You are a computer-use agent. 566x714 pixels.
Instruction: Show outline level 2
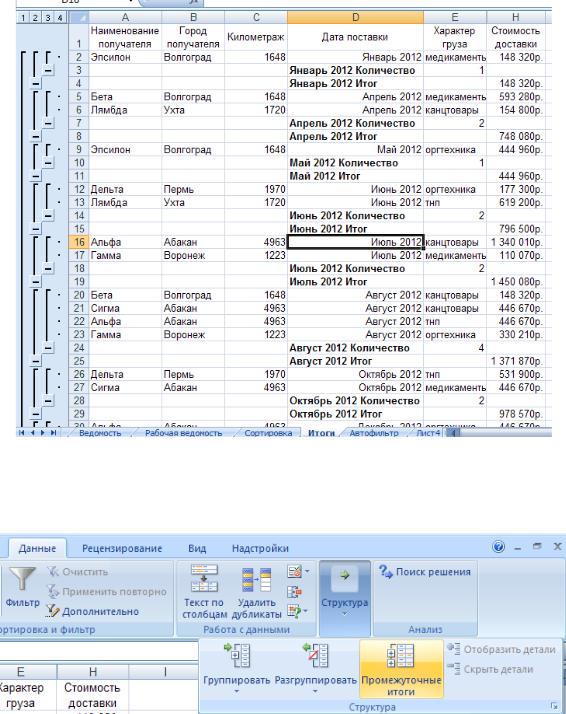35,18
